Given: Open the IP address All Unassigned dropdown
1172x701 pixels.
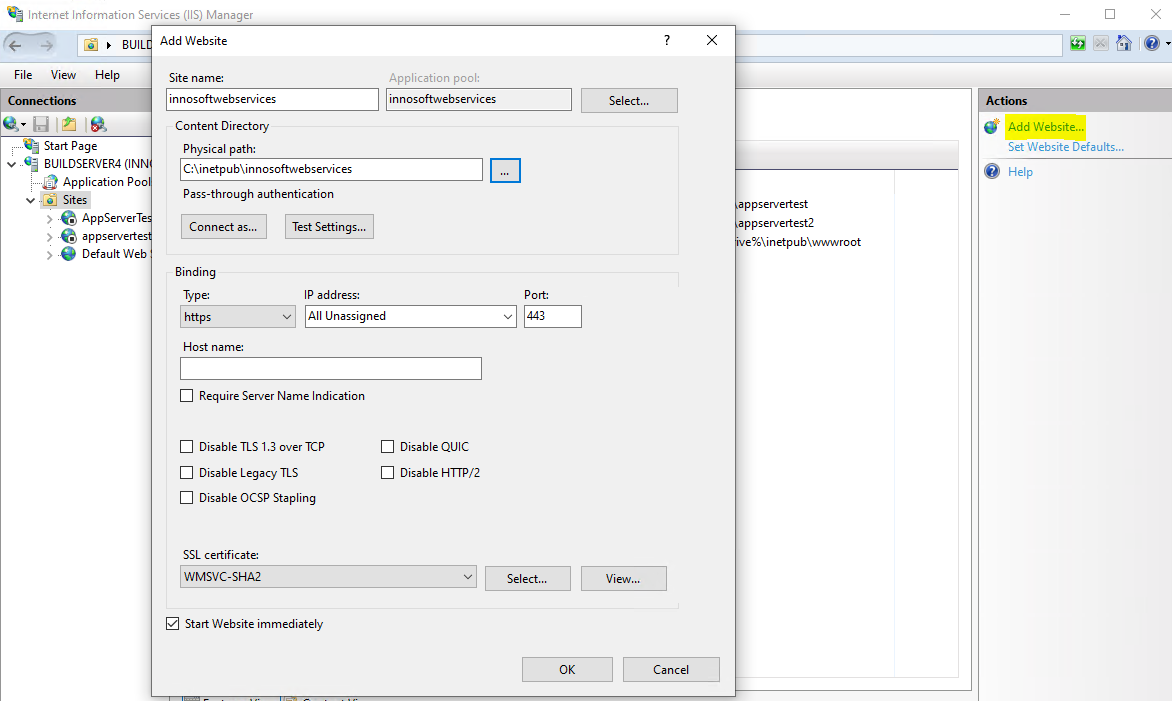Looking at the screenshot, I should point(410,317).
